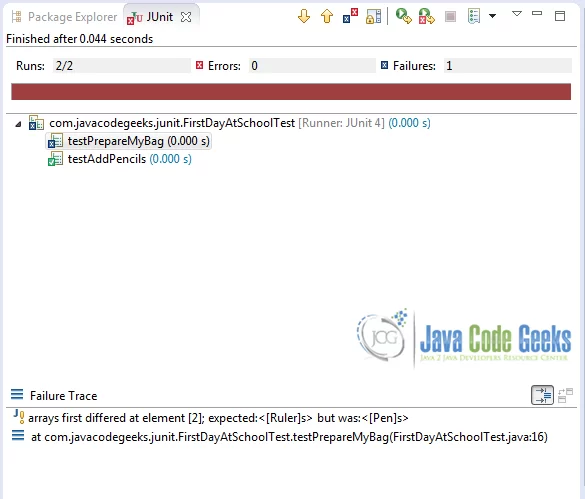The width and height of the screenshot is (585, 499).
Task: Click the JUnit tab icon
Action: click(135, 18)
